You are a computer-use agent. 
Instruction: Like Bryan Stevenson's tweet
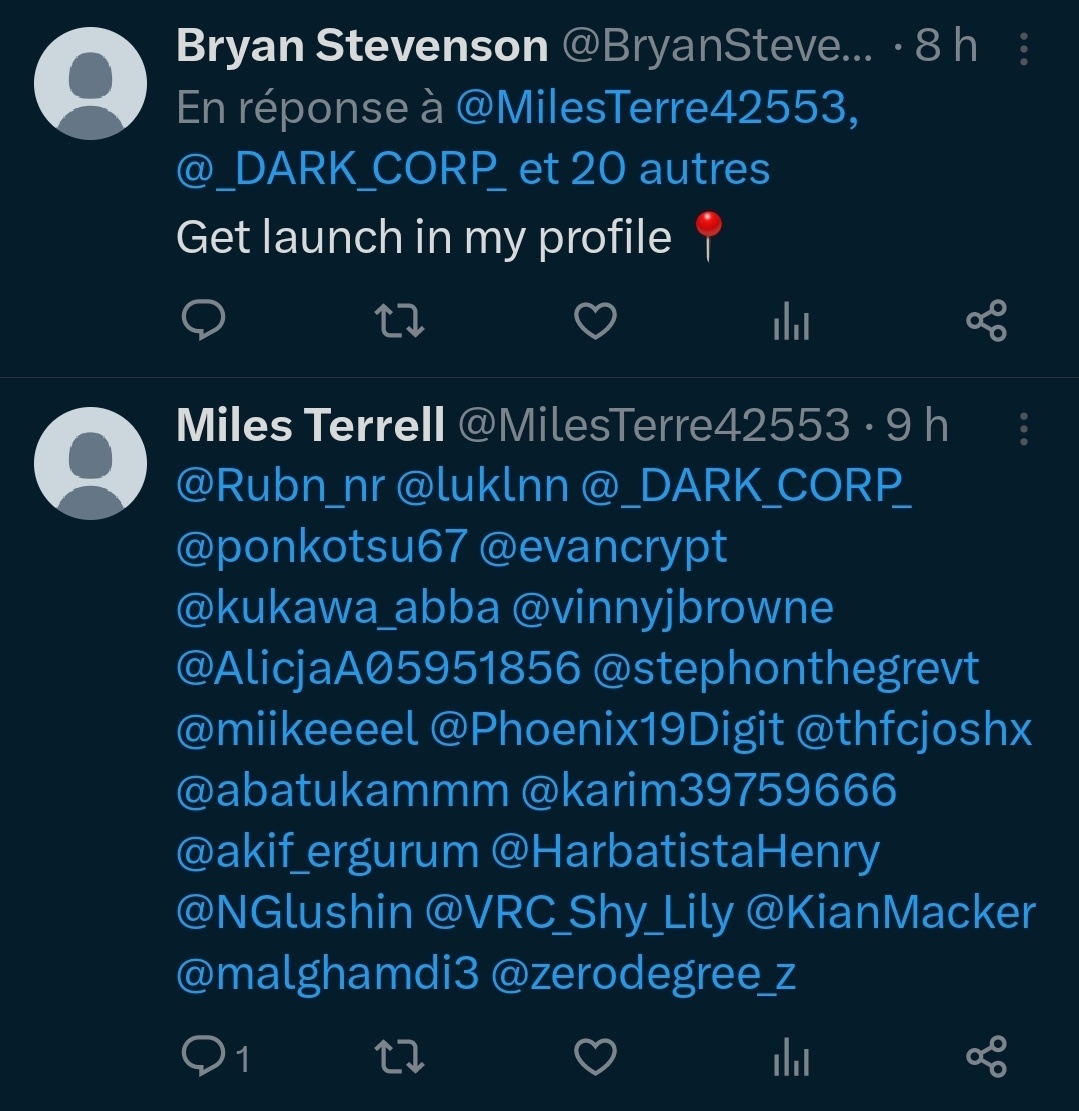(x=596, y=322)
